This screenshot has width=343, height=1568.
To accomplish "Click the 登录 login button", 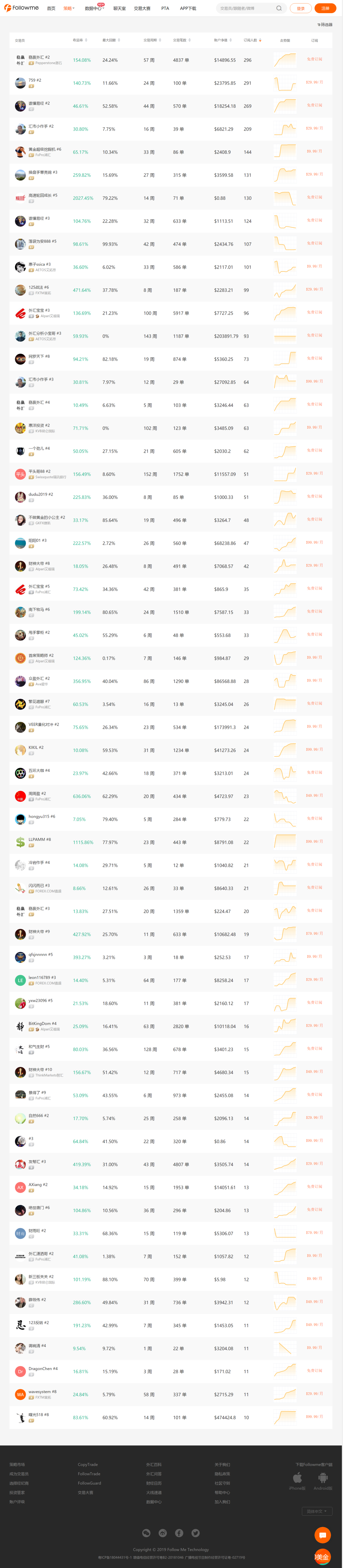I will (300, 9).
